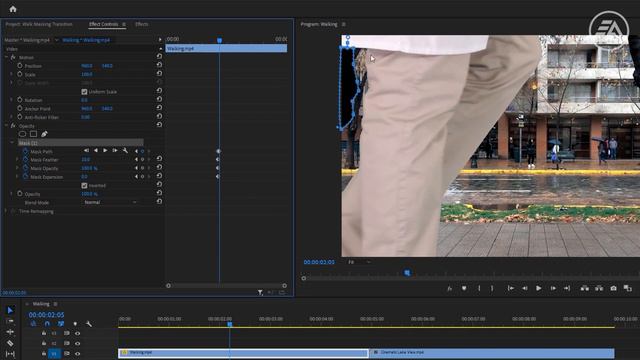Go to In point in Program monitor
Screen dimensions: 640x360
[x=510, y=288]
